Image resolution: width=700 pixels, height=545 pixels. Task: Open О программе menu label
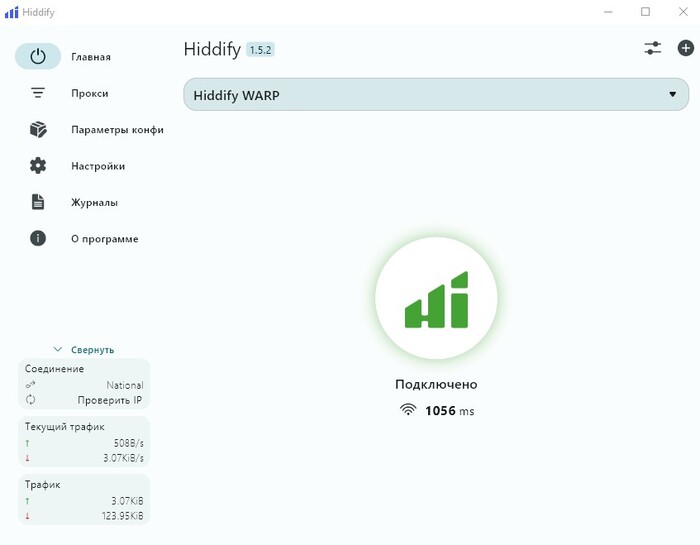(105, 239)
